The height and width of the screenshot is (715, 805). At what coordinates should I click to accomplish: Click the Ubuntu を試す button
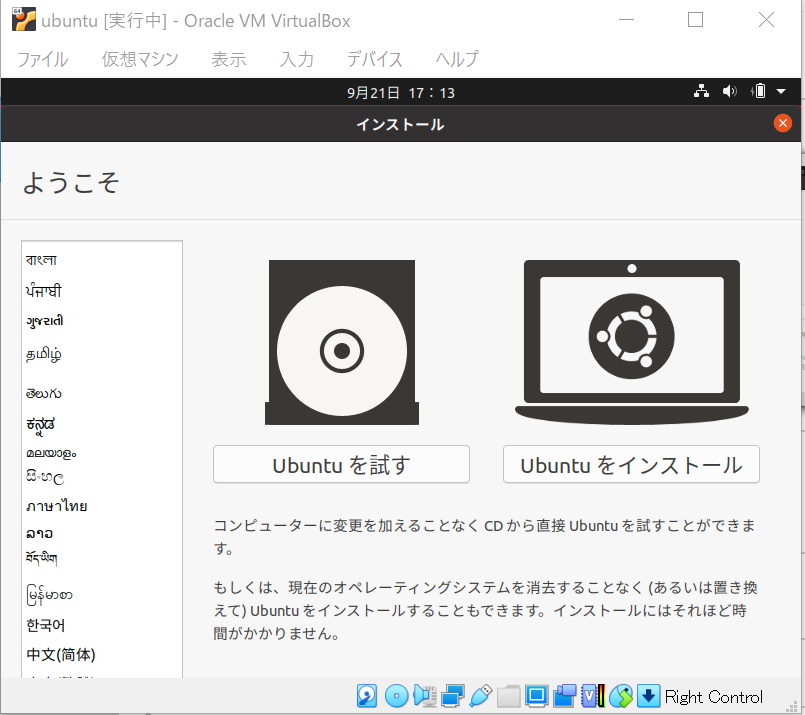341,465
